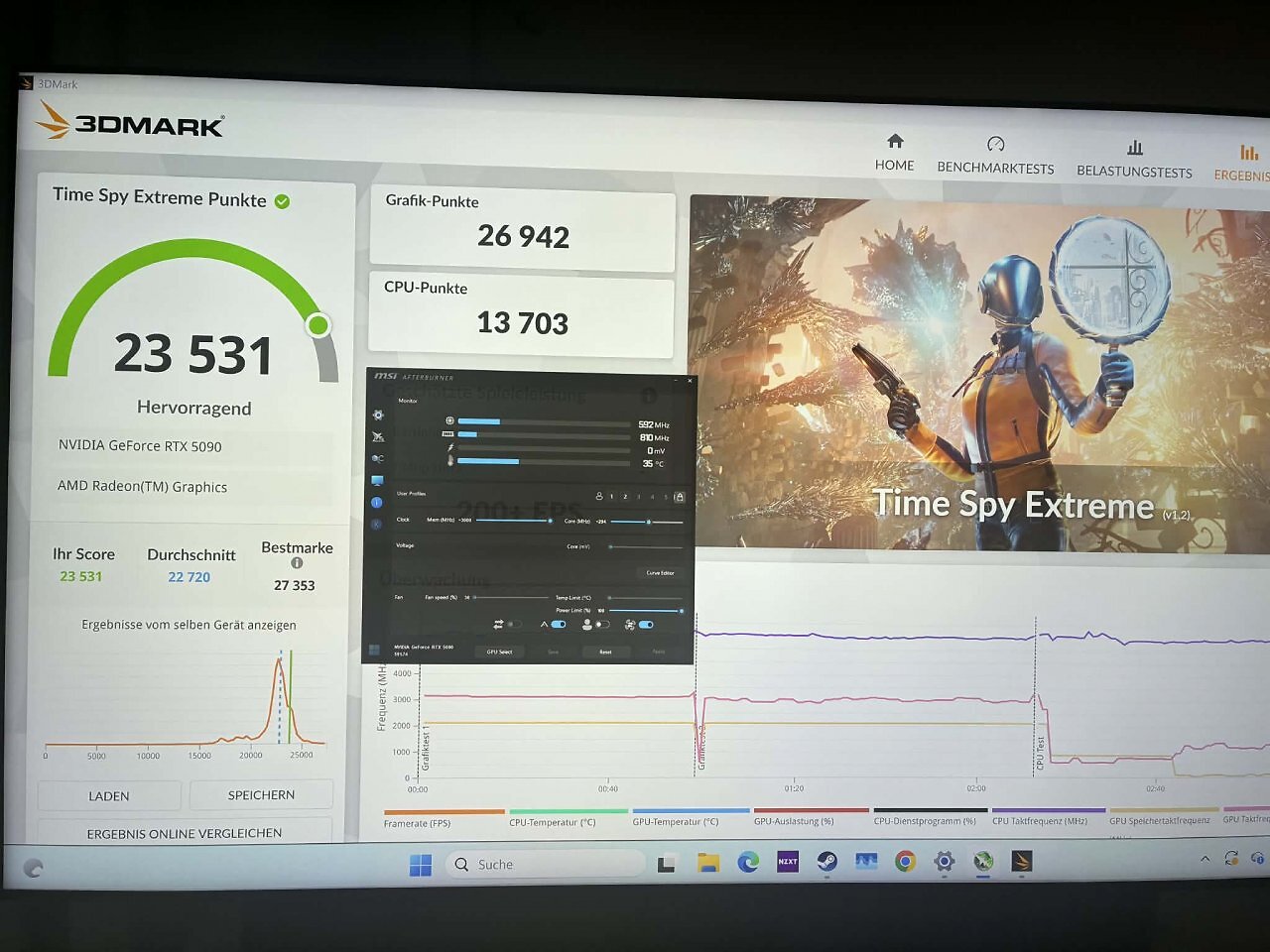Click the SPEICHERN button

pyautogui.click(x=261, y=794)
